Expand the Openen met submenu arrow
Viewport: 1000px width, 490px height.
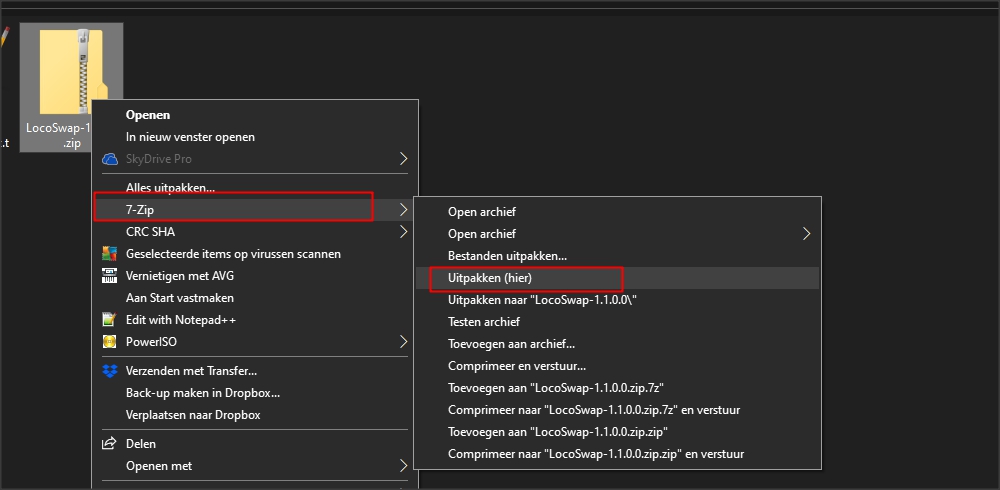click(x=403, y=465)
